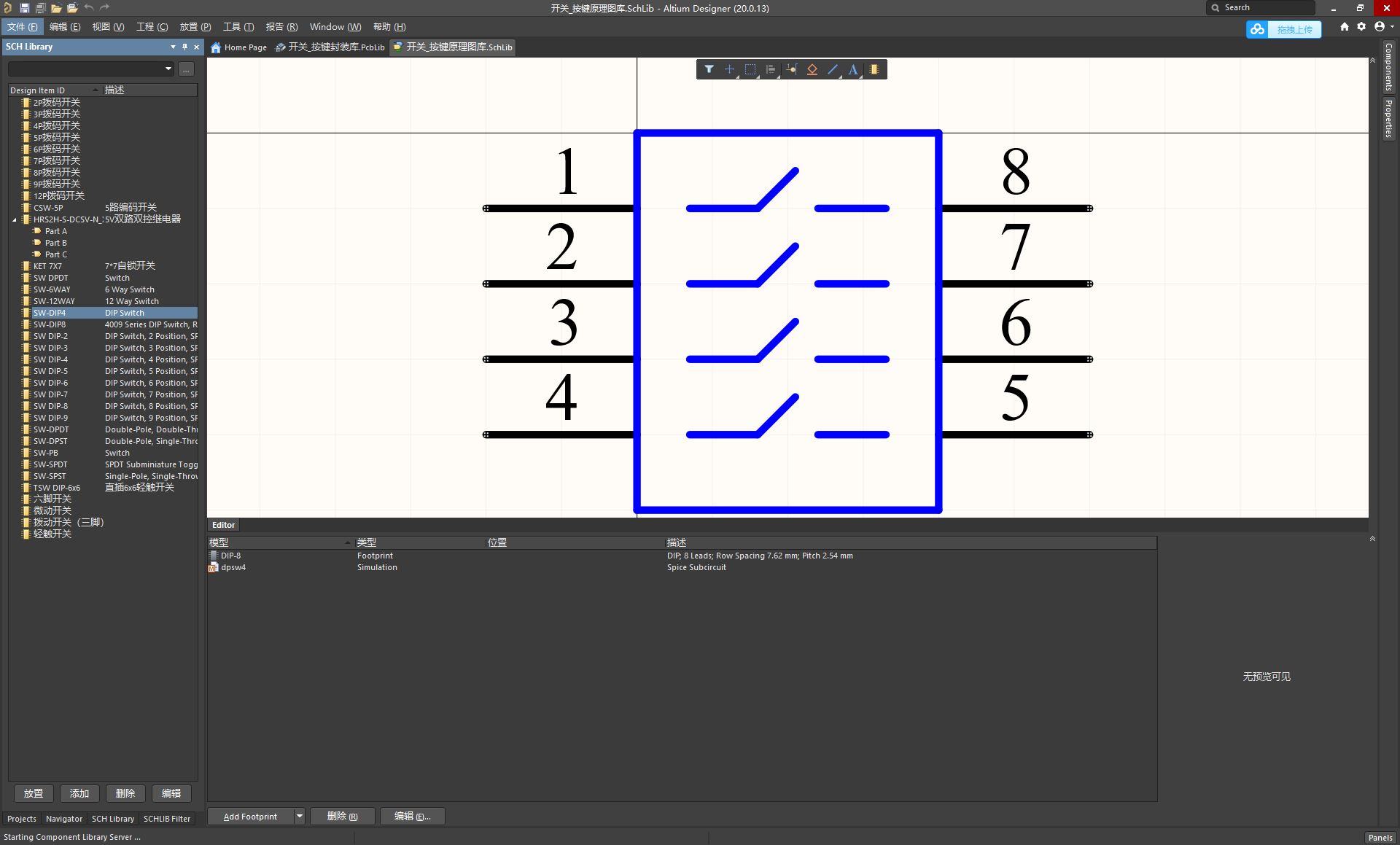This screenshot has width=1400, height=845.
Task: Open the 帮助 (H) menu
Action: click(389, 27)
